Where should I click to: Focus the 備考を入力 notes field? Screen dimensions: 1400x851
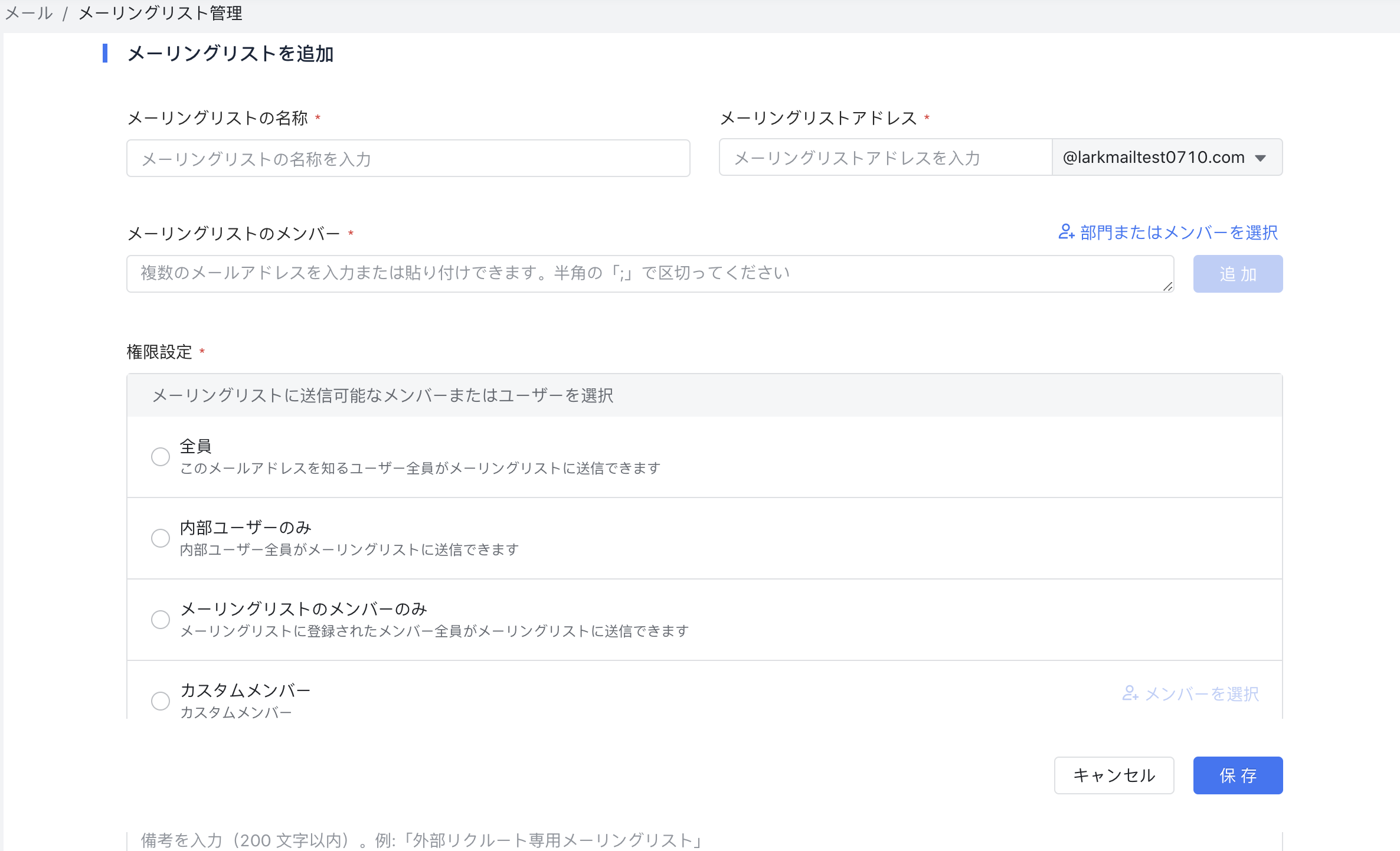click(x=705, y=840)
